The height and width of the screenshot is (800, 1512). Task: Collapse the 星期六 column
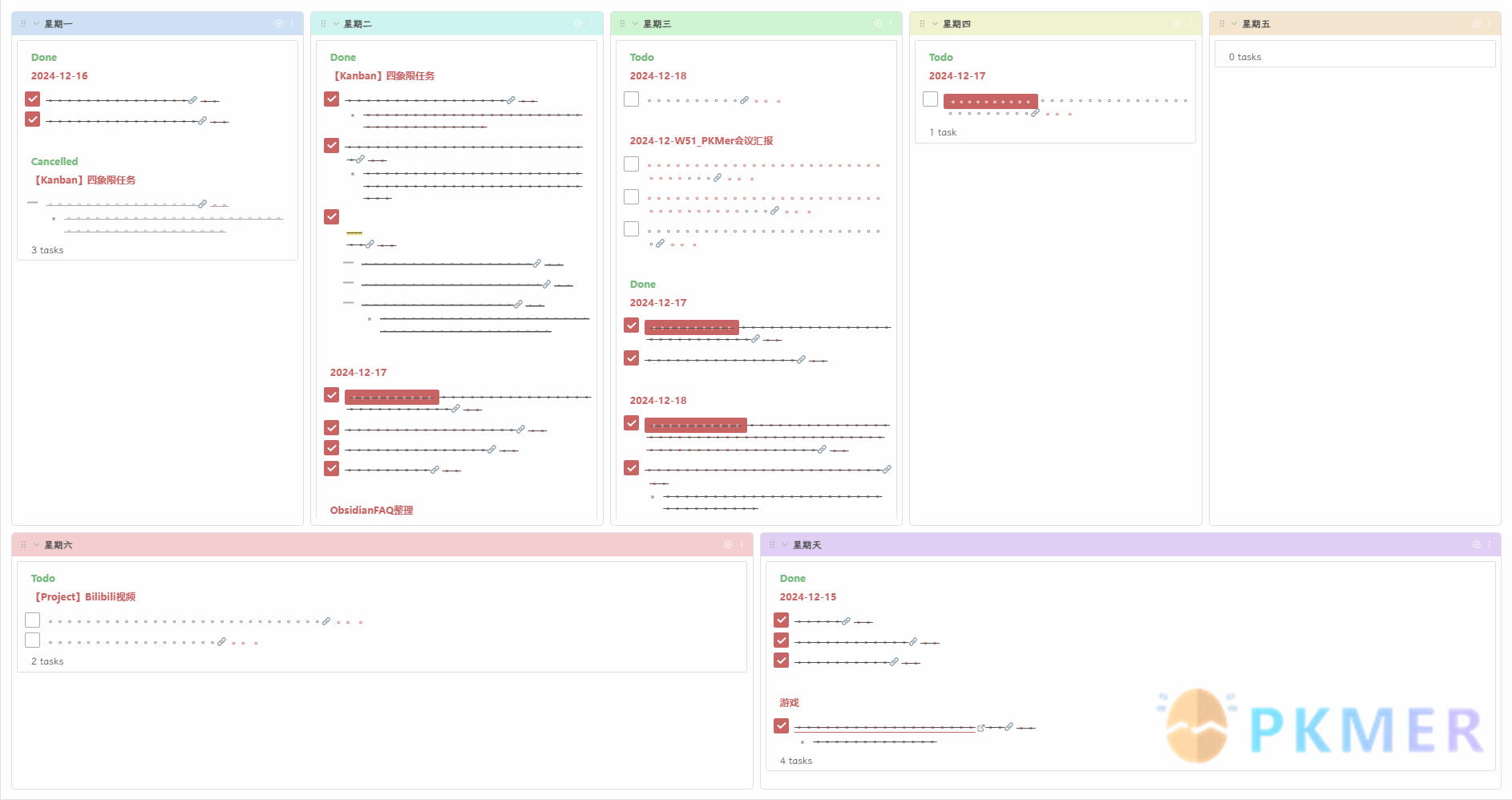click(x=36, y=545)
